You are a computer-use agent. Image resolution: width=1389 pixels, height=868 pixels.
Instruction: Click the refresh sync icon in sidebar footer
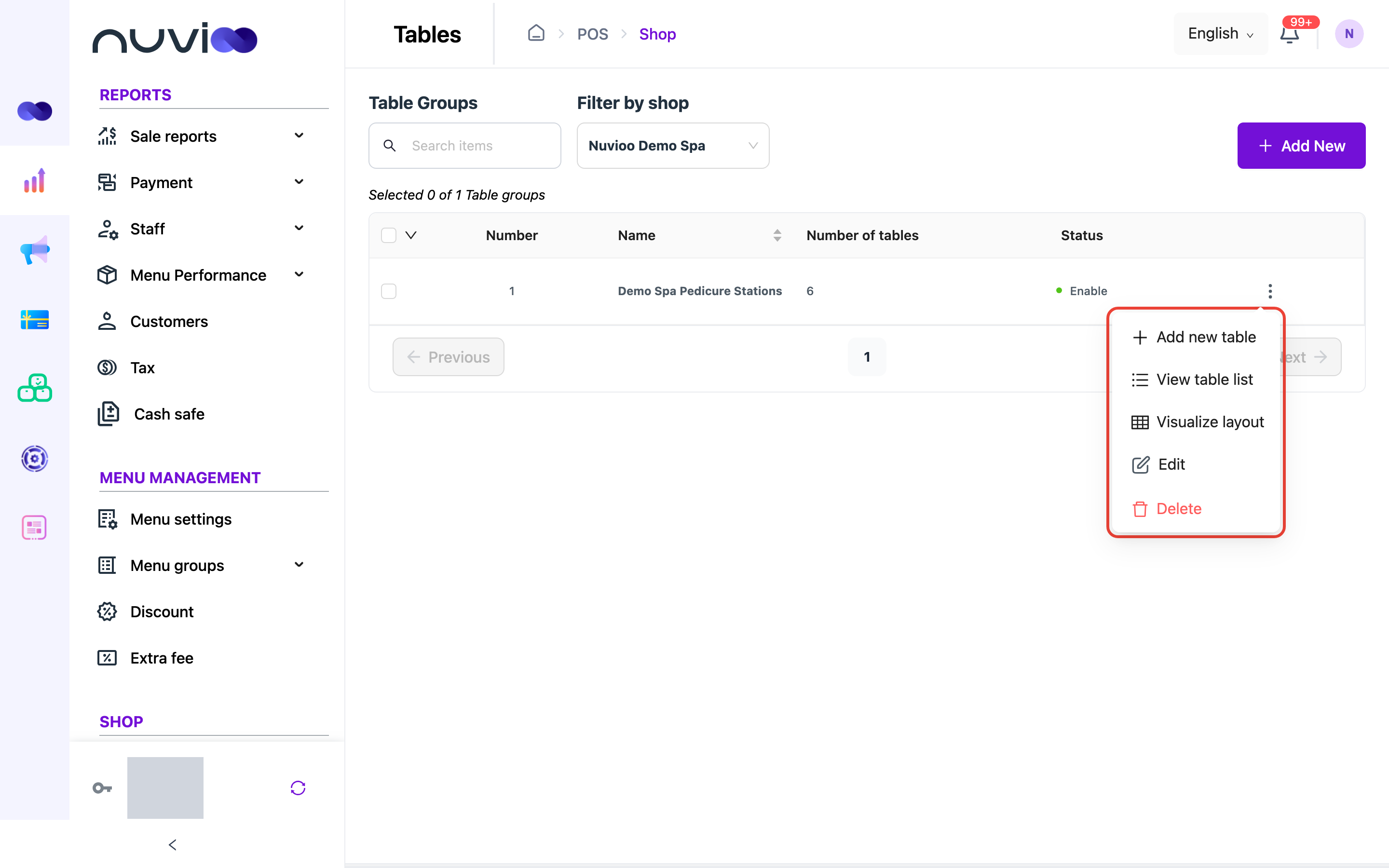[298, 787]
